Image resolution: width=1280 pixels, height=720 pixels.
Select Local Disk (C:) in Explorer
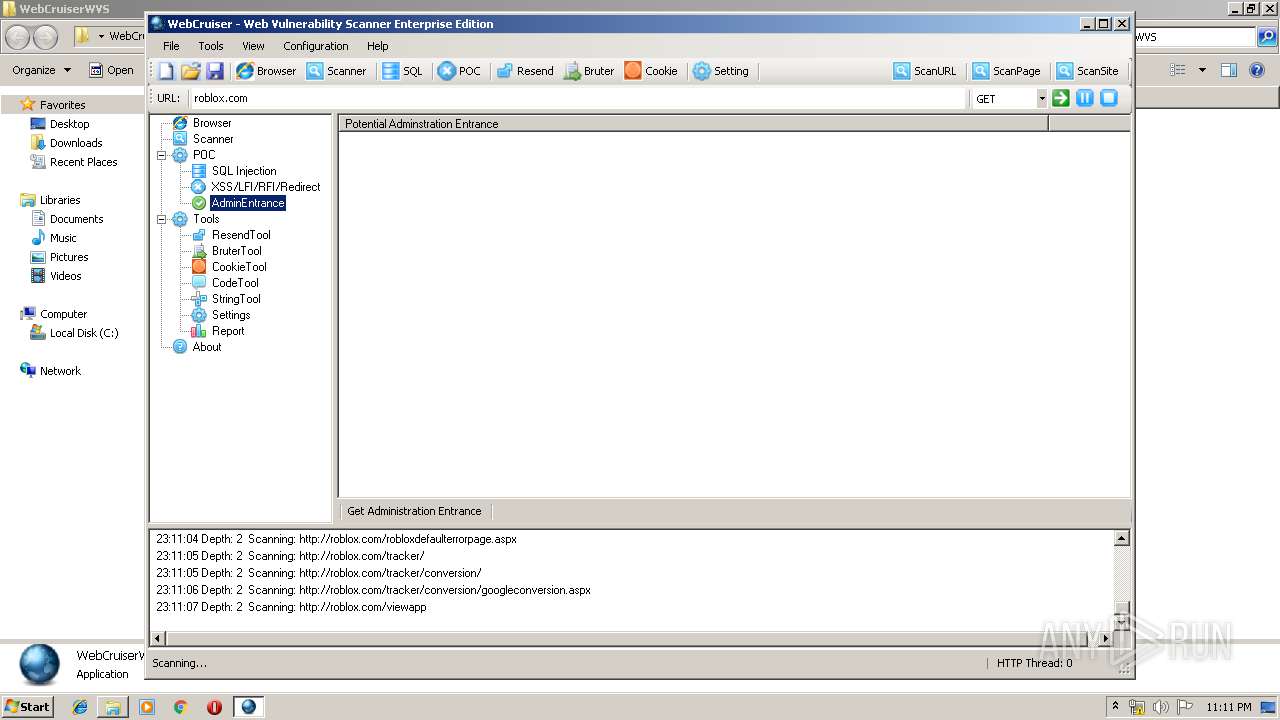(84, 333)
